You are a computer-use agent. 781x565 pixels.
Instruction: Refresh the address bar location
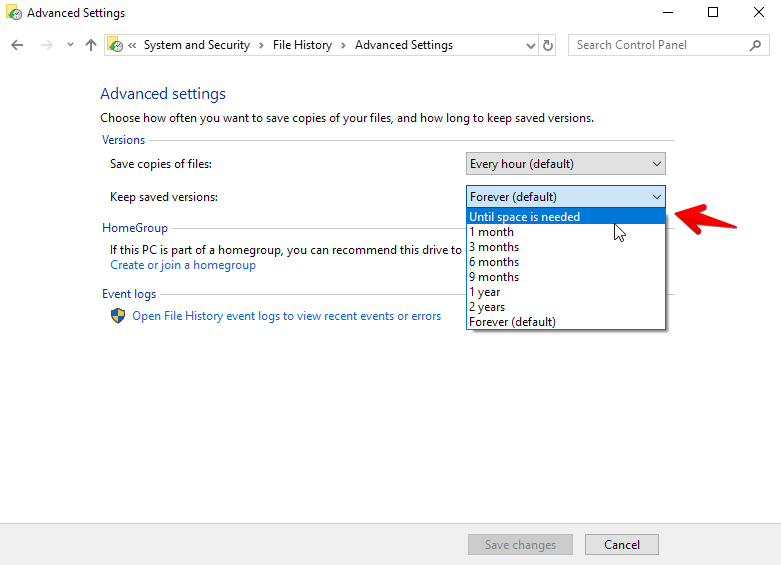coord(547,45)
